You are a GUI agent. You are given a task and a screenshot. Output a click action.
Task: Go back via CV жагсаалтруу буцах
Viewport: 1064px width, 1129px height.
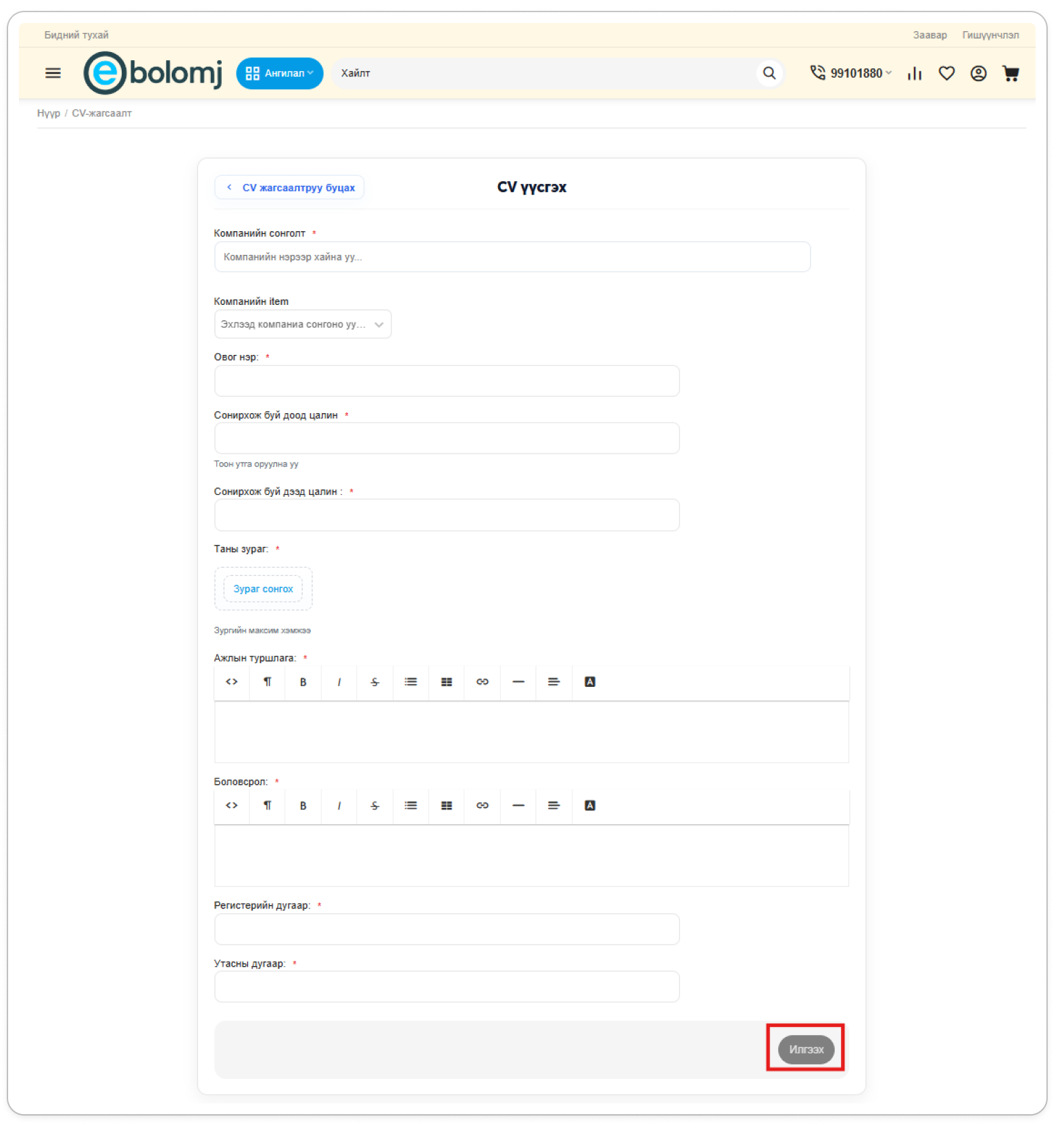290,187
